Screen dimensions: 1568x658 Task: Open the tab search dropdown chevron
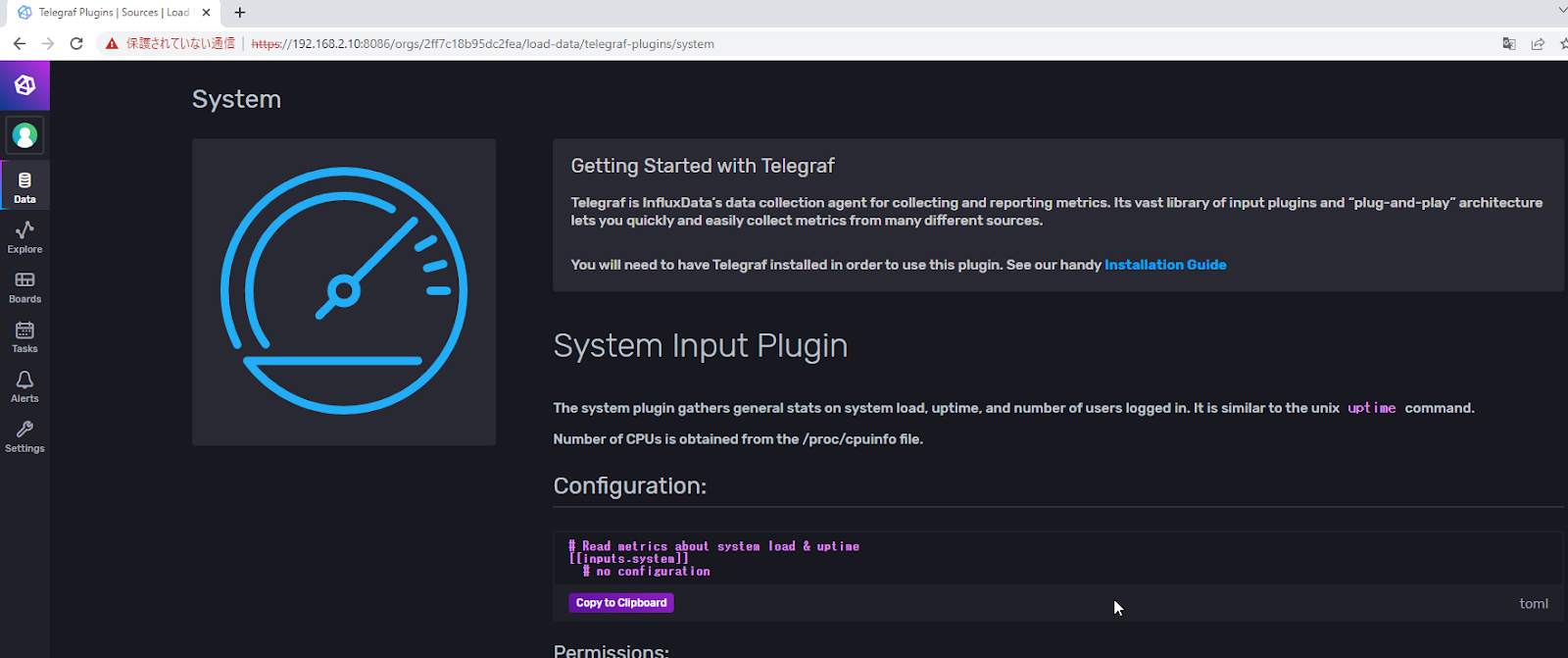tap(1562, 11)
